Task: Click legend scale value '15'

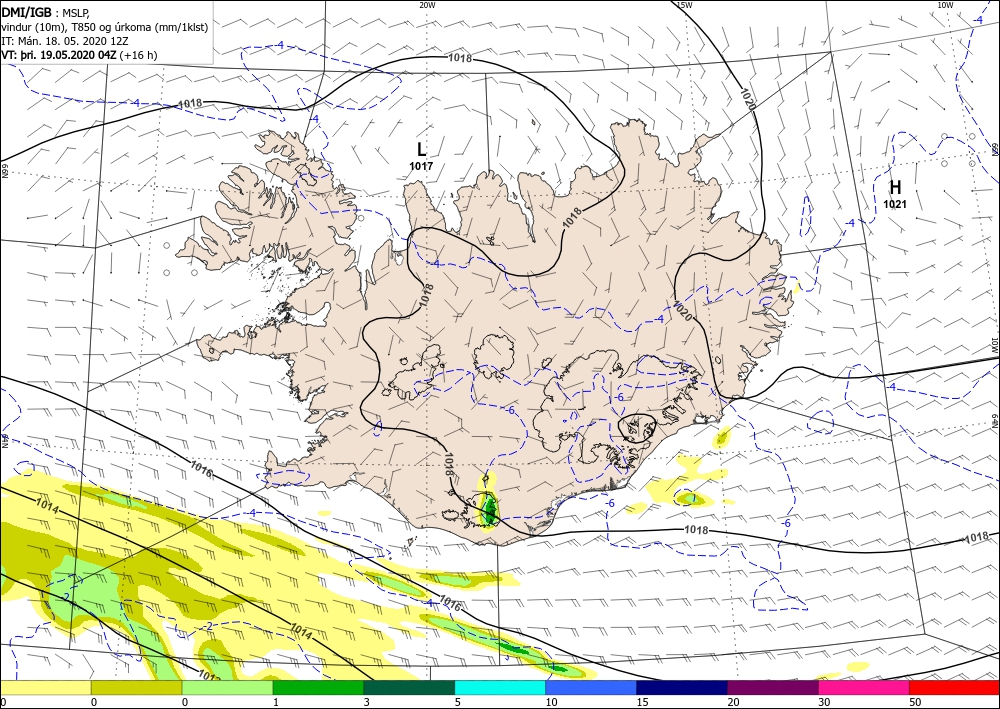Action: coord(642,702)
